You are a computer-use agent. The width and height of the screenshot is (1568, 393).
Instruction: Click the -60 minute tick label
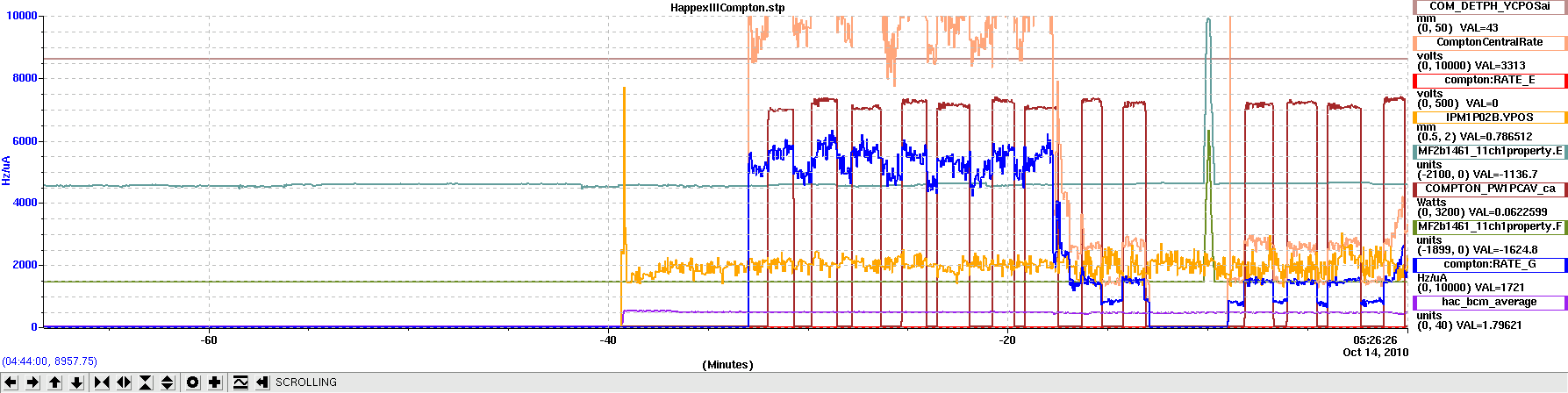(209, 340)
